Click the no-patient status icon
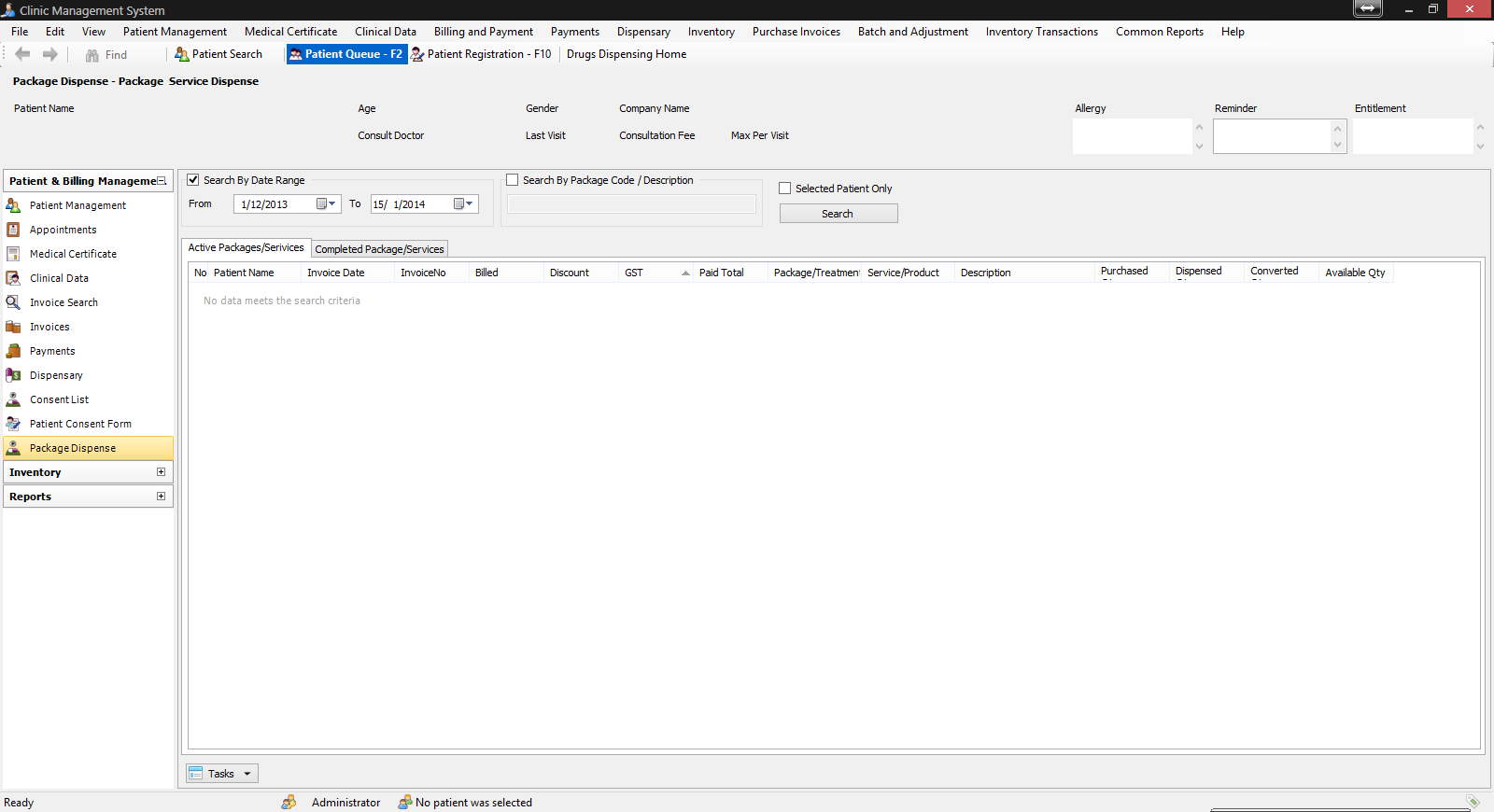This screenshot has height=812, width=1494. click(405, 803)
